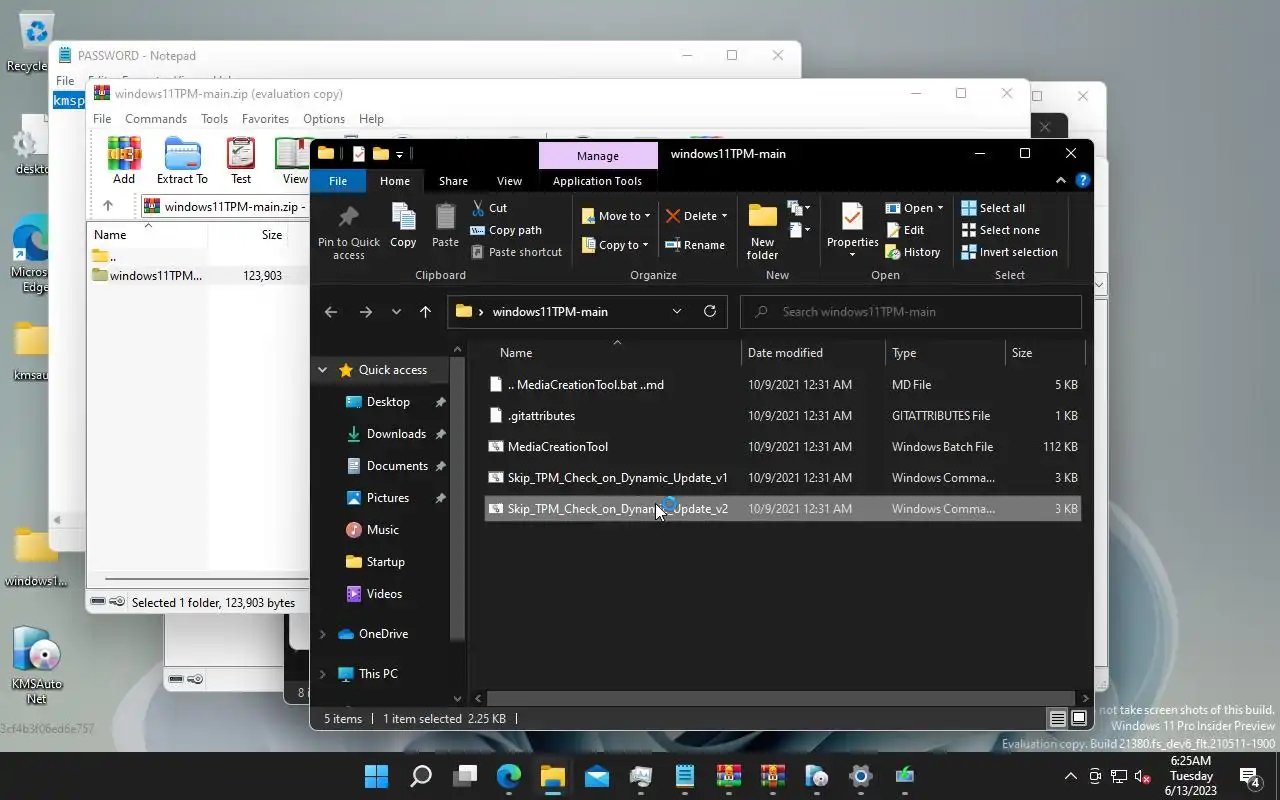Go up one level in WinRAR

coord(108,206)
